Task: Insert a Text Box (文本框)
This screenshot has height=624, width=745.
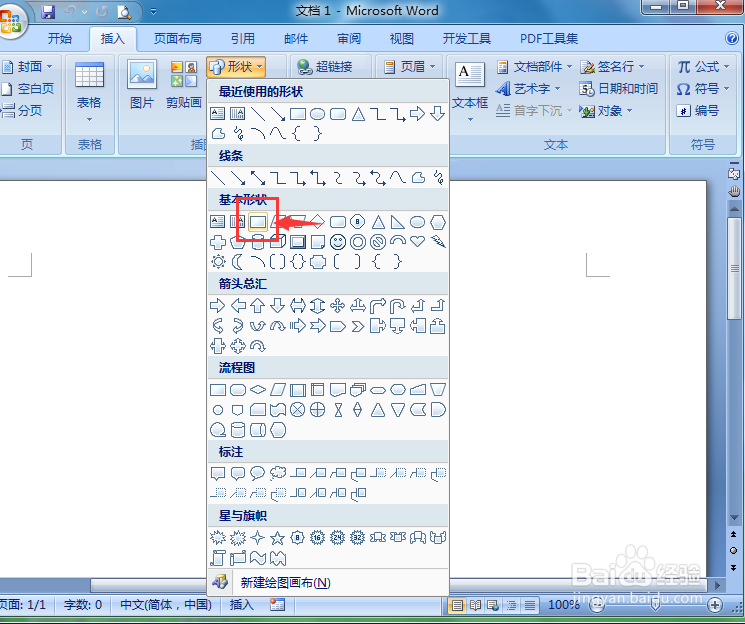Action: pyautogui.click(x=470, y=91)
